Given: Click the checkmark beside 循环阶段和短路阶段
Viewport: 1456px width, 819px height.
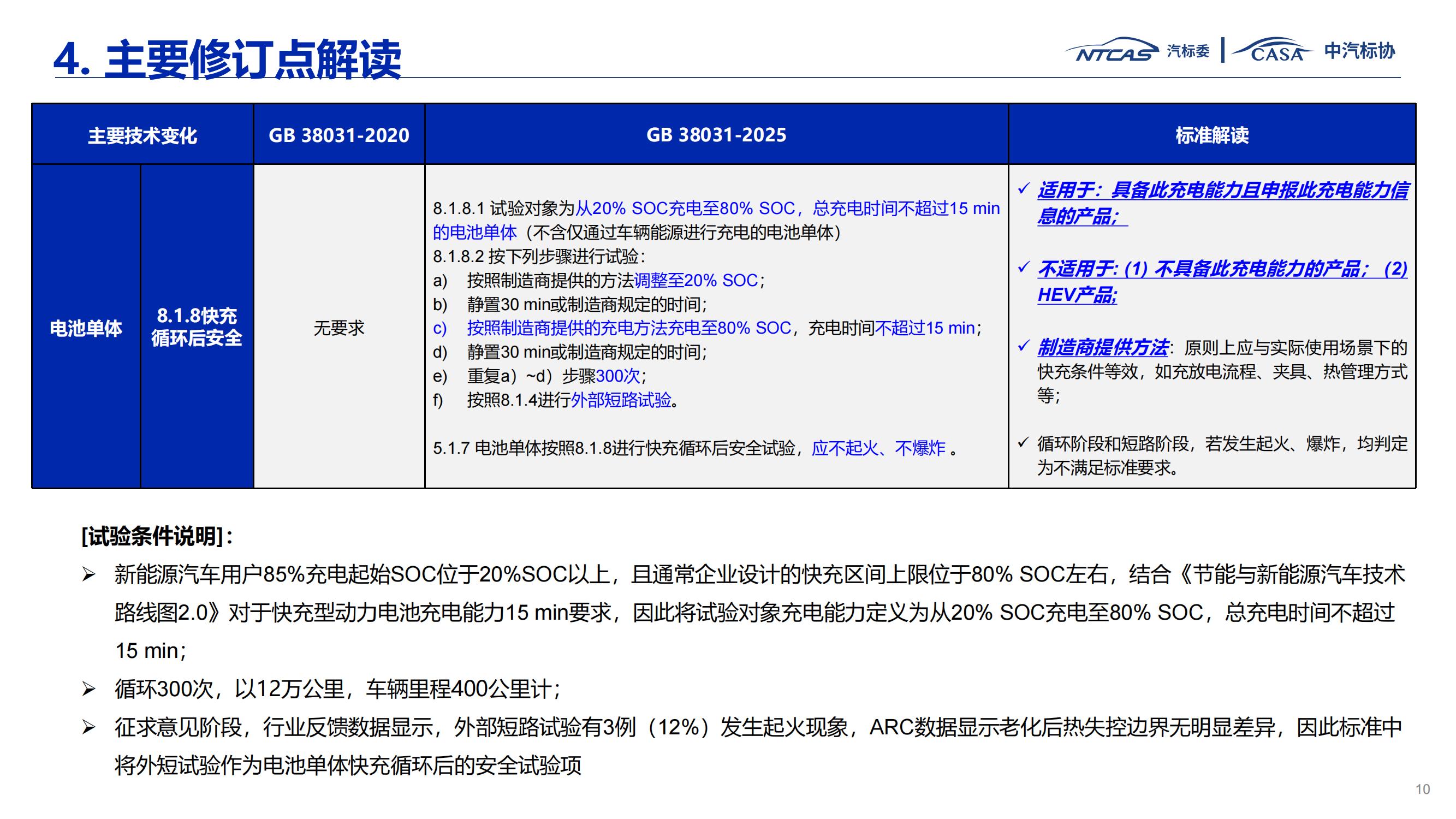Looking at the screenshot, I should point(1024,443).
